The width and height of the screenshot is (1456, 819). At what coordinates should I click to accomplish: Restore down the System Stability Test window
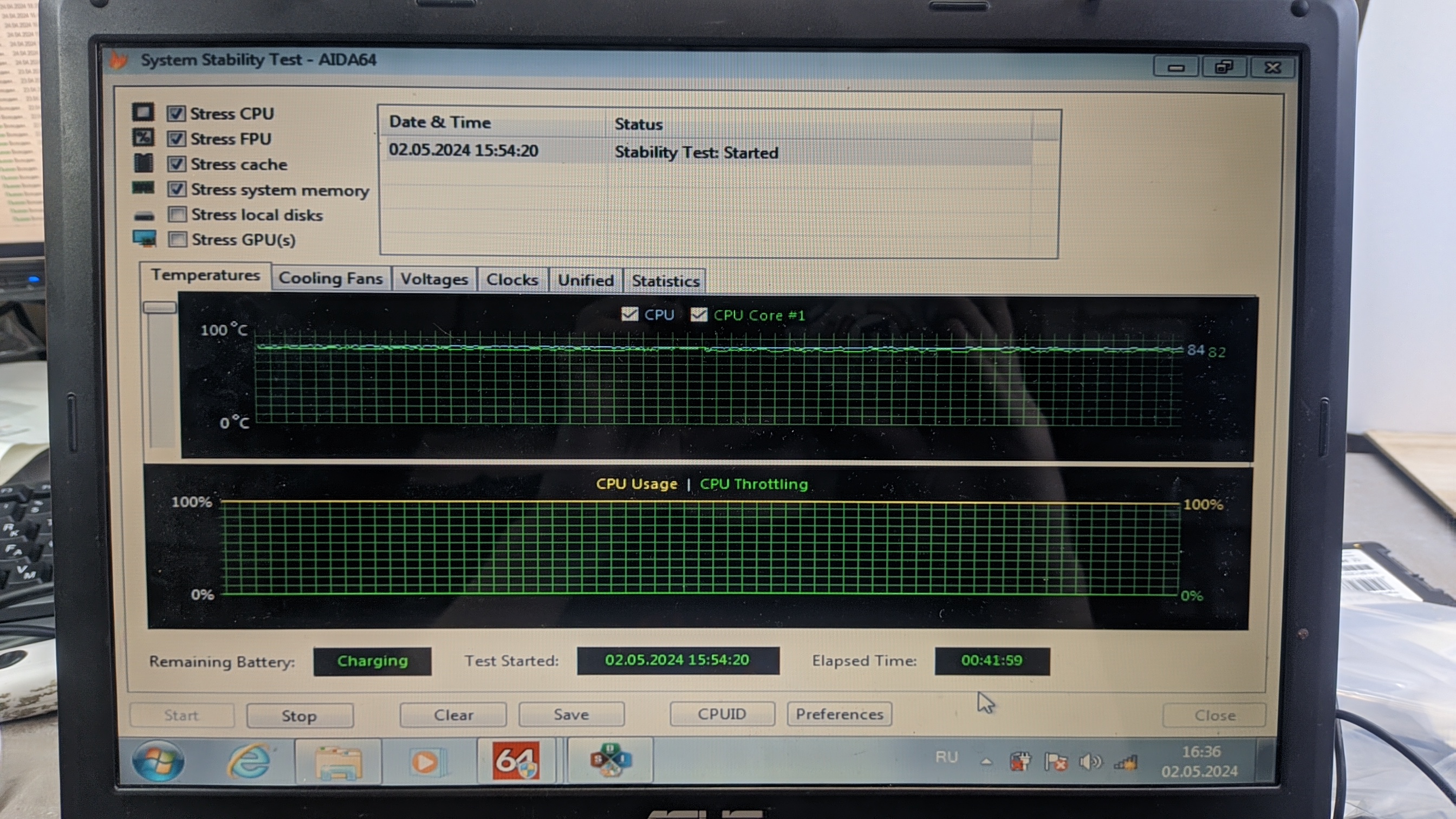[x=1224, y=67]
